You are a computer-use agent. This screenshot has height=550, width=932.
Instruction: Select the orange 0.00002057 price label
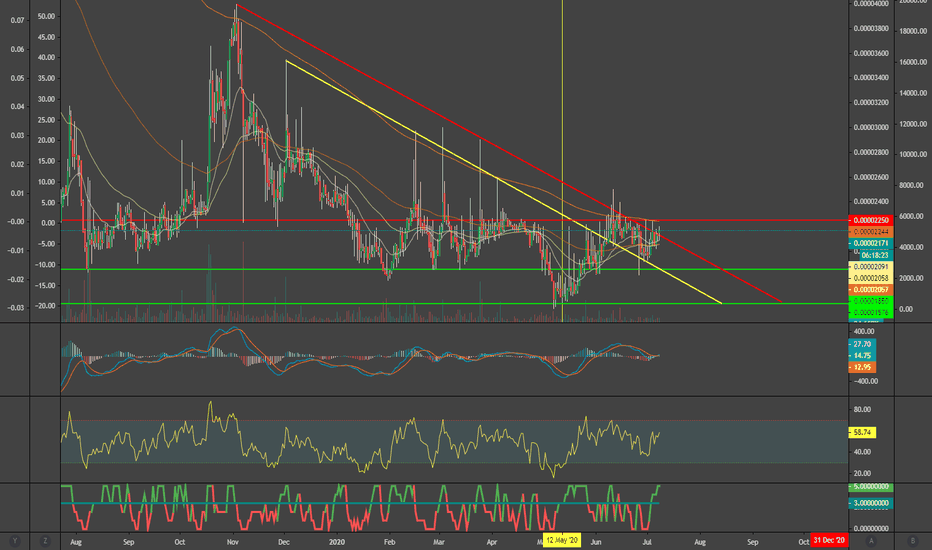click(871, 290)
